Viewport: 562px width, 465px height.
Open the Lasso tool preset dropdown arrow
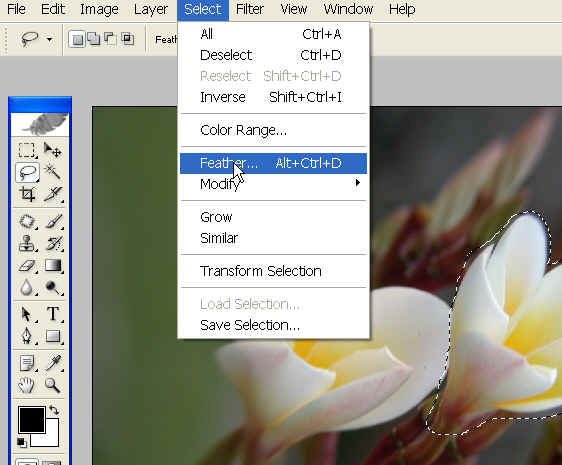pyautogui.click(x=49, y=39)
